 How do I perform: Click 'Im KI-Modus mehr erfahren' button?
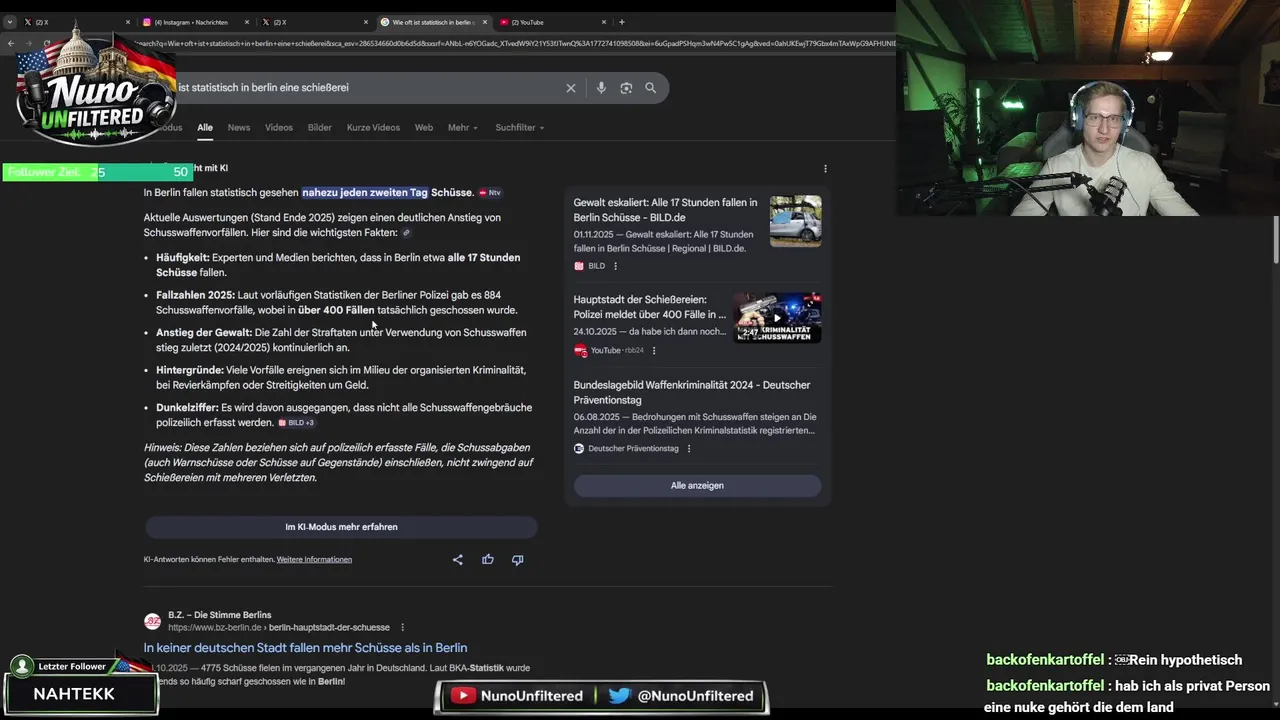pos(341,527)
